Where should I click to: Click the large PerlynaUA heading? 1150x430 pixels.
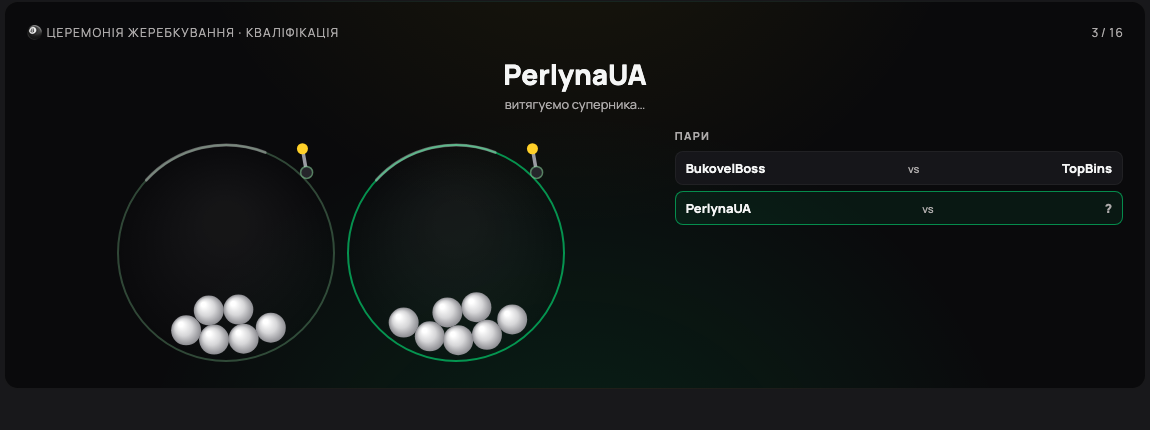click(x=575, y=76)
